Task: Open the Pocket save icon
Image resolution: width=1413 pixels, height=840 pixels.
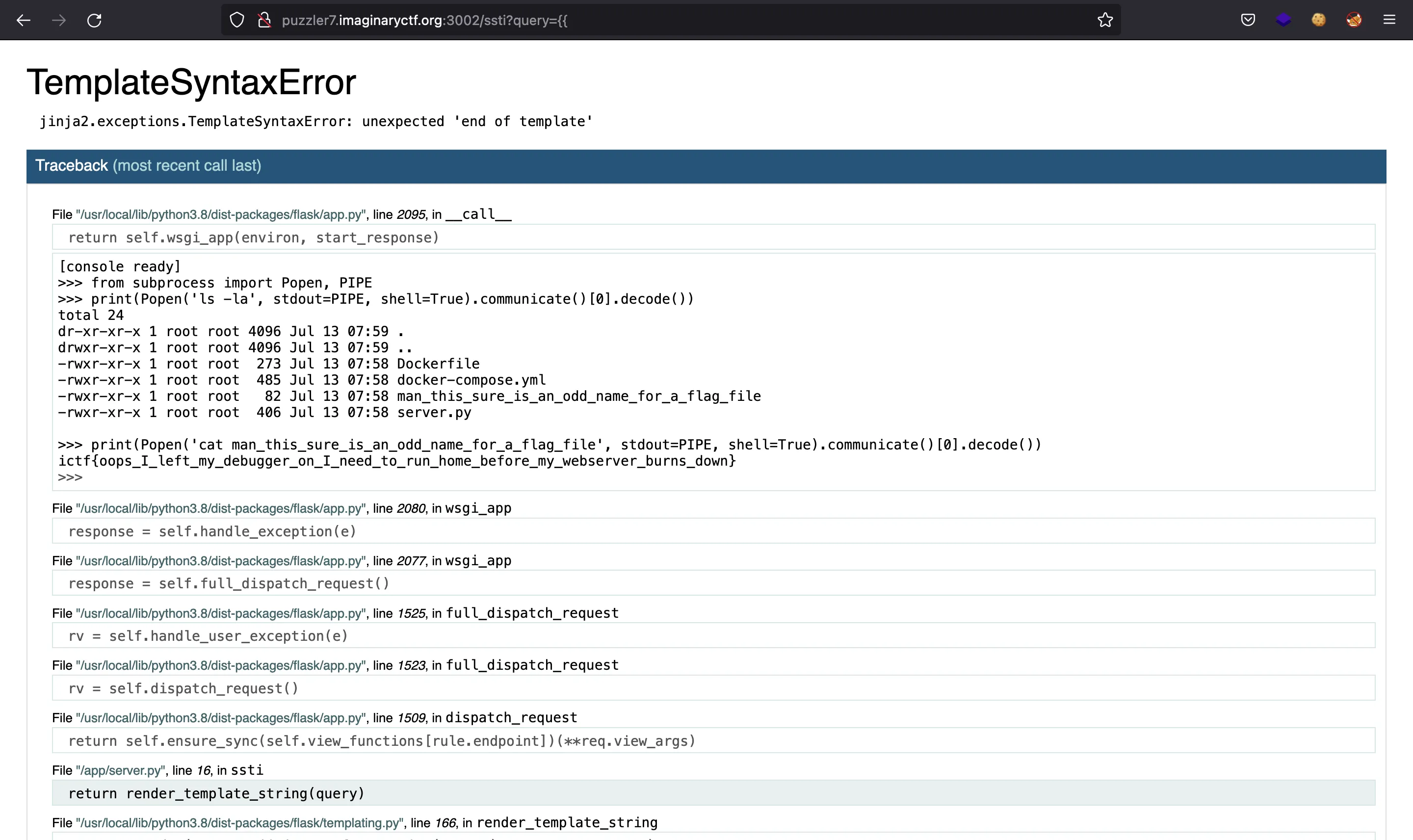Action: pyautogui.click(x=1248, y=21)
